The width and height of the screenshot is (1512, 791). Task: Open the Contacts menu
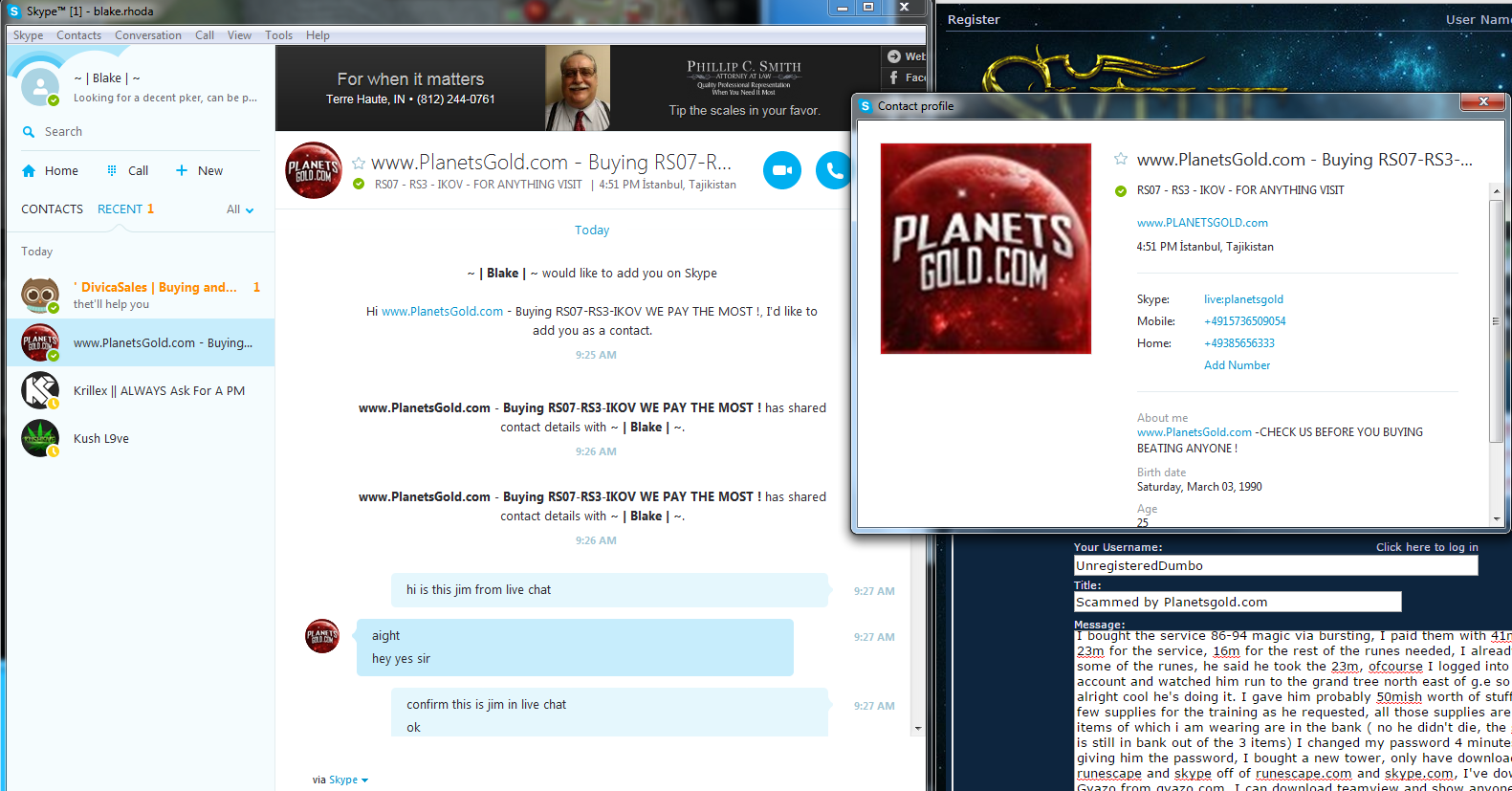pyautogui.click(x=78, y=35)
